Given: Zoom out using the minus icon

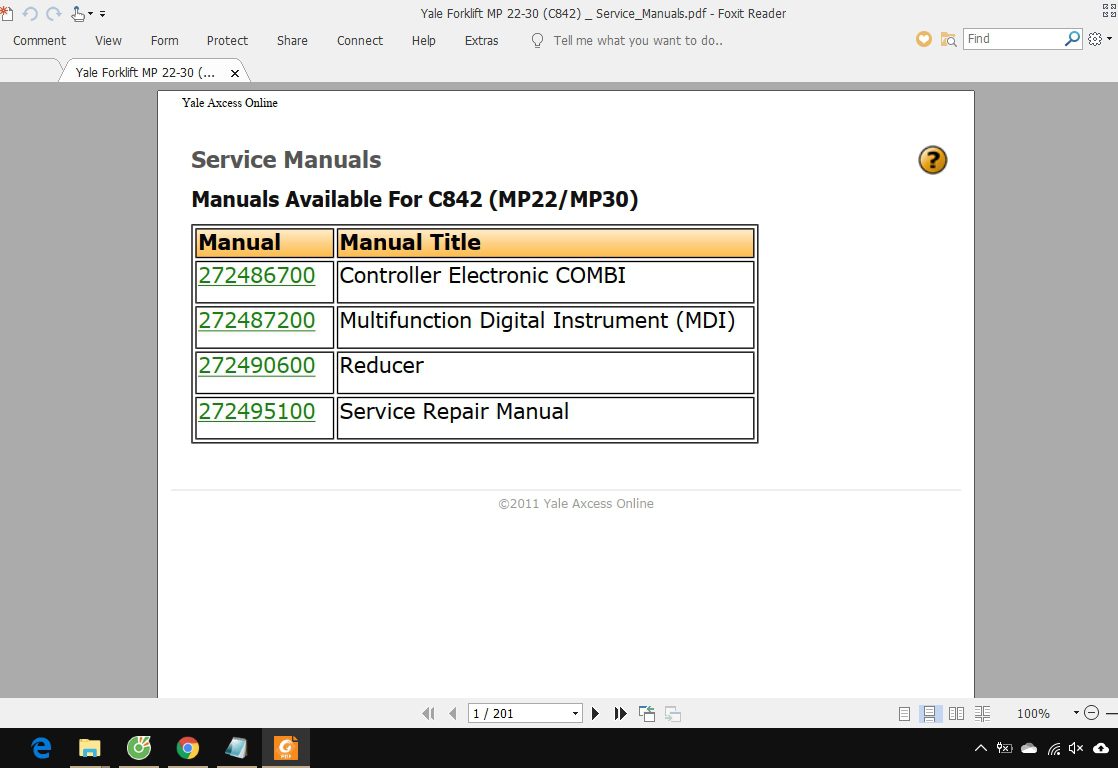Looking at the screenshot, I should pos(1091,713).
